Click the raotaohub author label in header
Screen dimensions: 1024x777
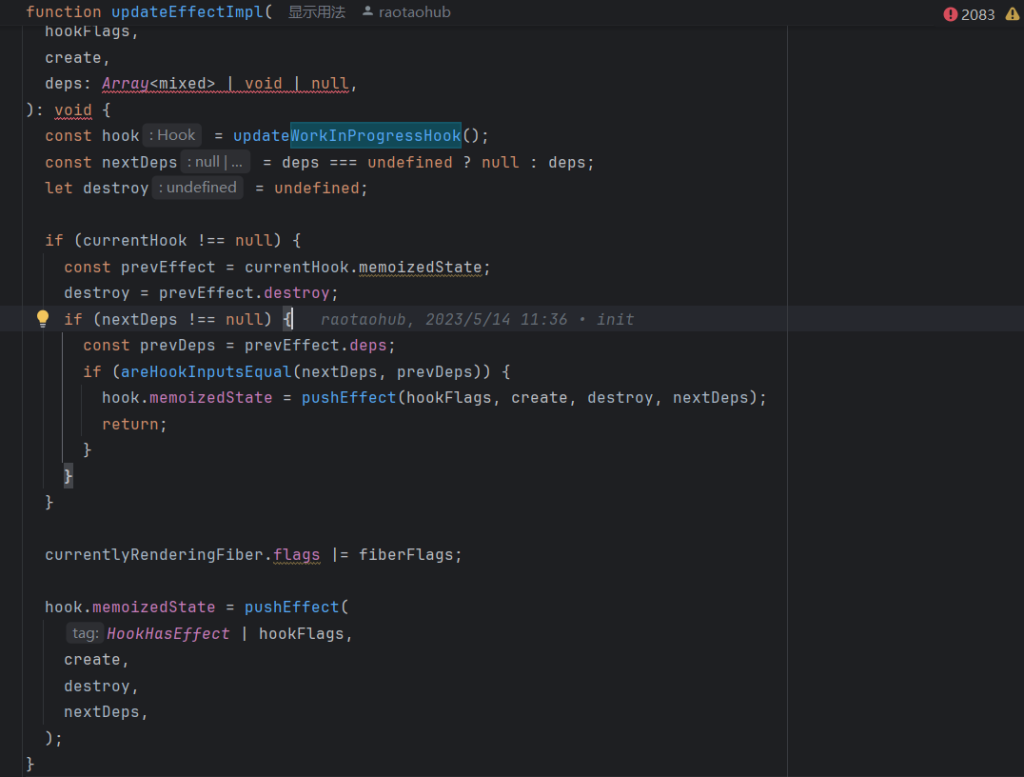tap(414, 12)
